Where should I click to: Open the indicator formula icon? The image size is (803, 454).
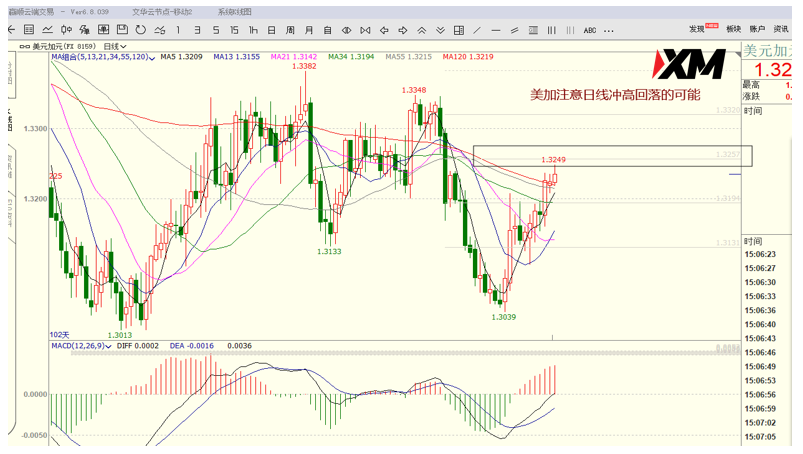(x=84, y=30)
